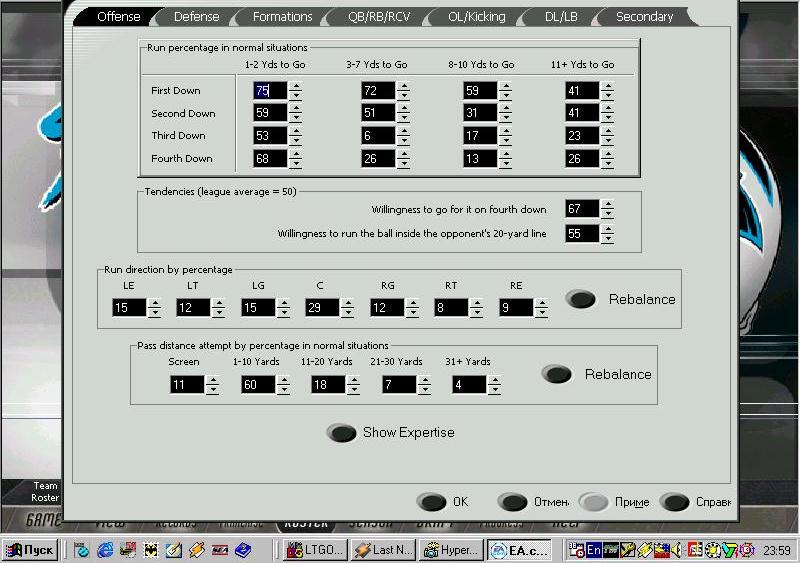Image resolution: width=800 pixels, height=563 pixels.
Task: Decrease fourth down willingness value
Action: (x=608, y=214)
